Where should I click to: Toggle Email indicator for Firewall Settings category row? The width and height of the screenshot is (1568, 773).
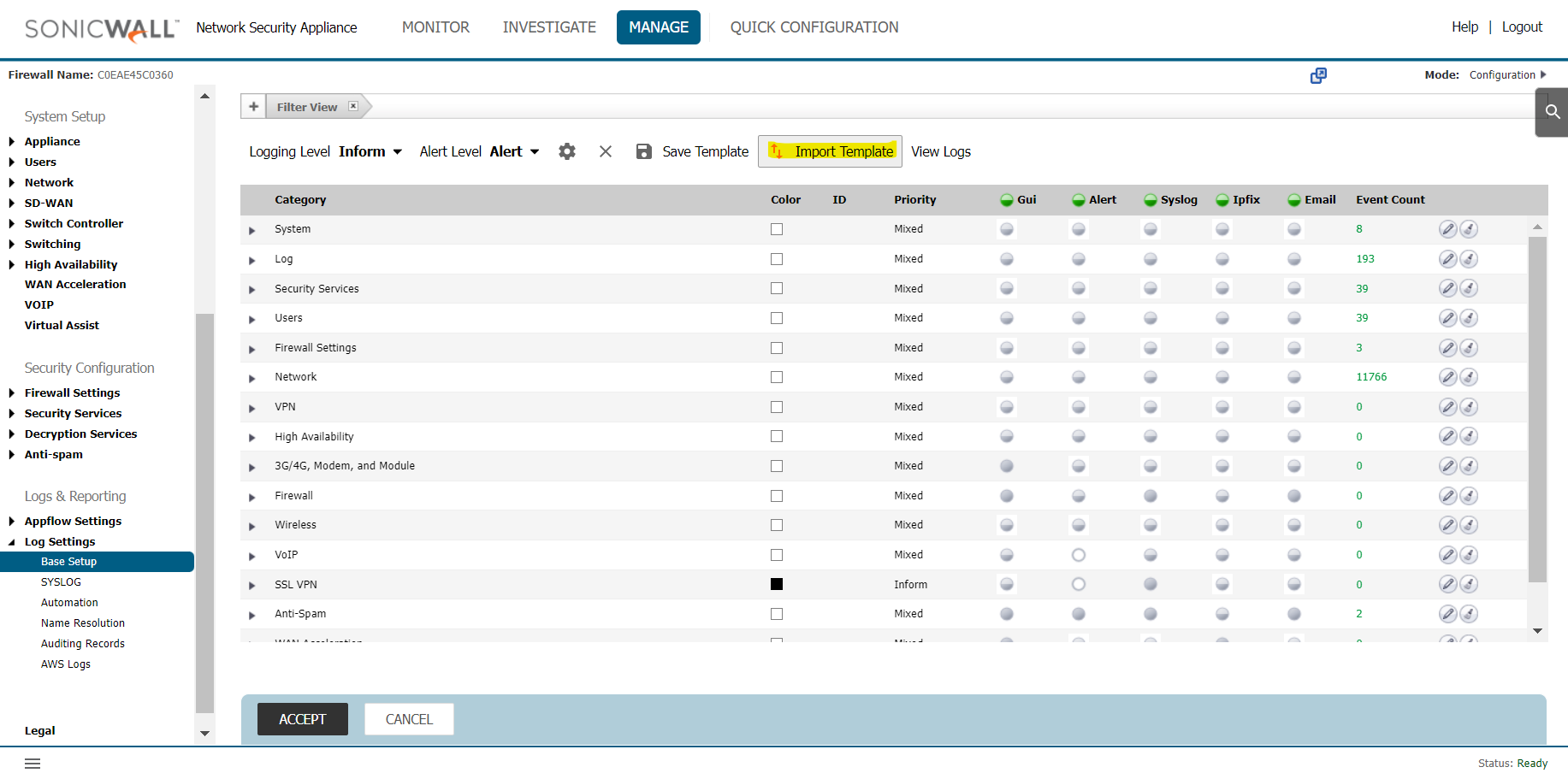1294,348
